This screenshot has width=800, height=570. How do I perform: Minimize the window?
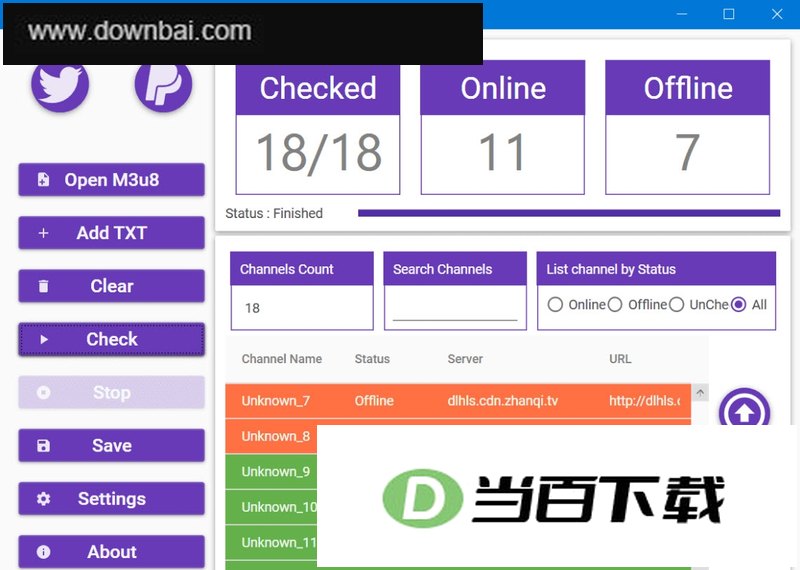tap(682, 14)
